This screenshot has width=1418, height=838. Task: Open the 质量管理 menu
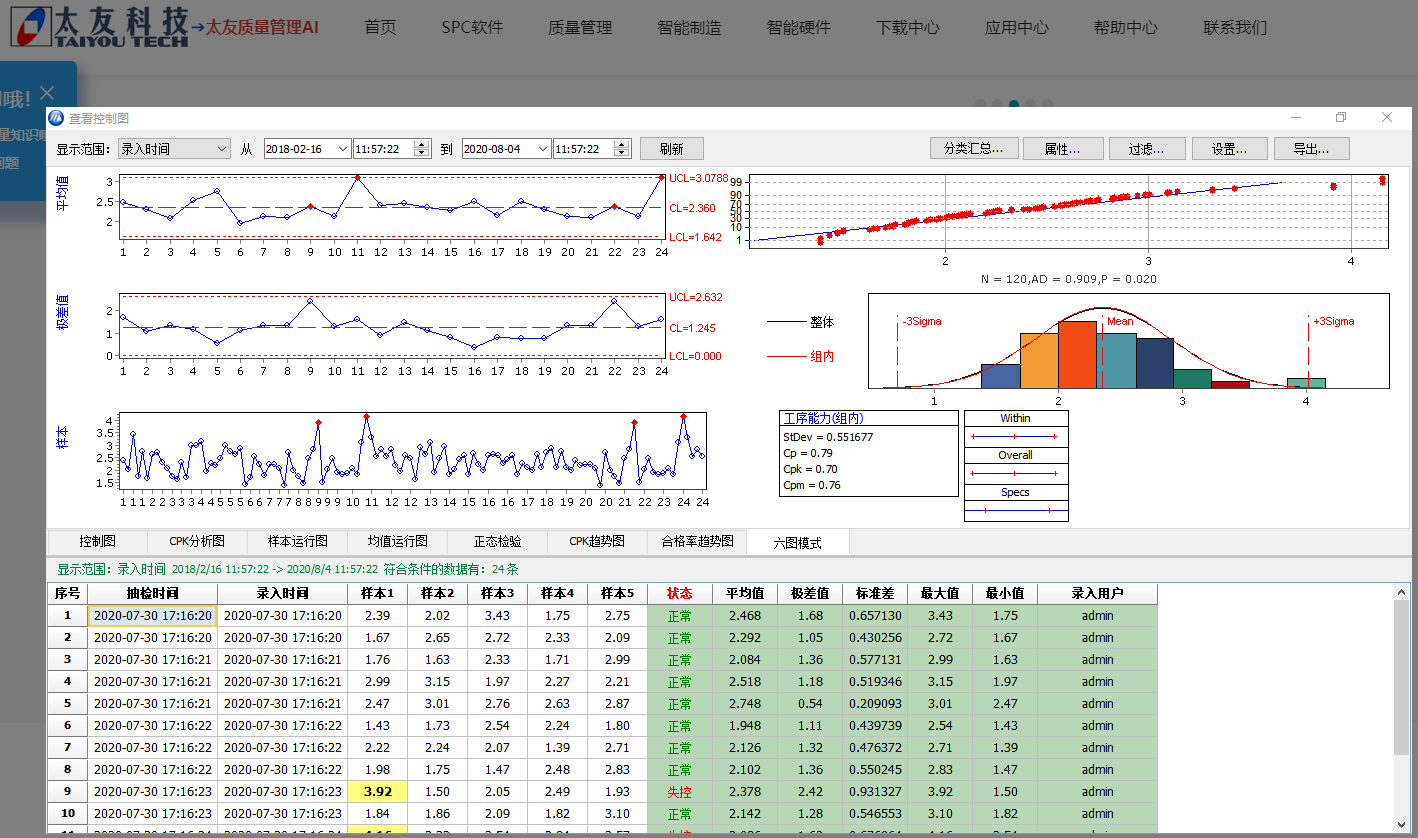(x=580, y=27)
